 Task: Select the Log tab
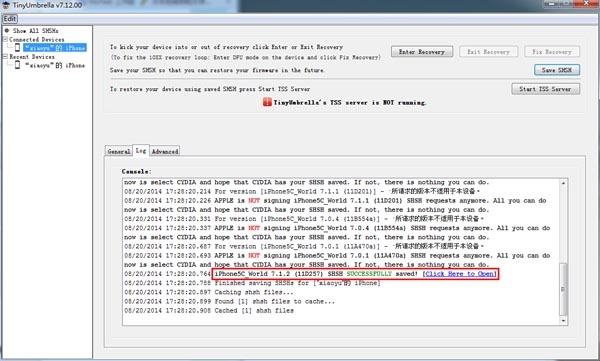coord(141,150)
